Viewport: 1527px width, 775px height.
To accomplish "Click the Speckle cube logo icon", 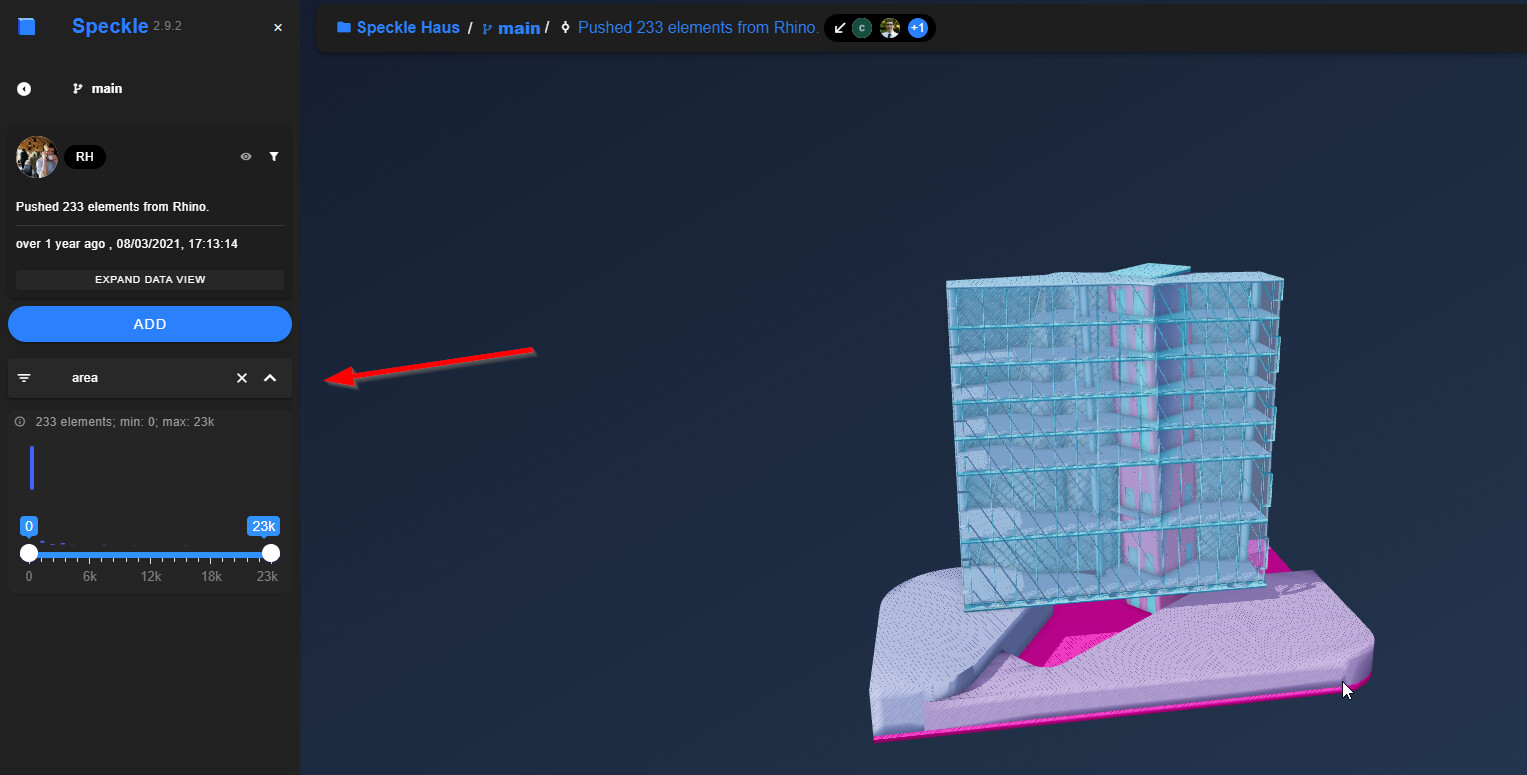I will click(x=26, y=26).
